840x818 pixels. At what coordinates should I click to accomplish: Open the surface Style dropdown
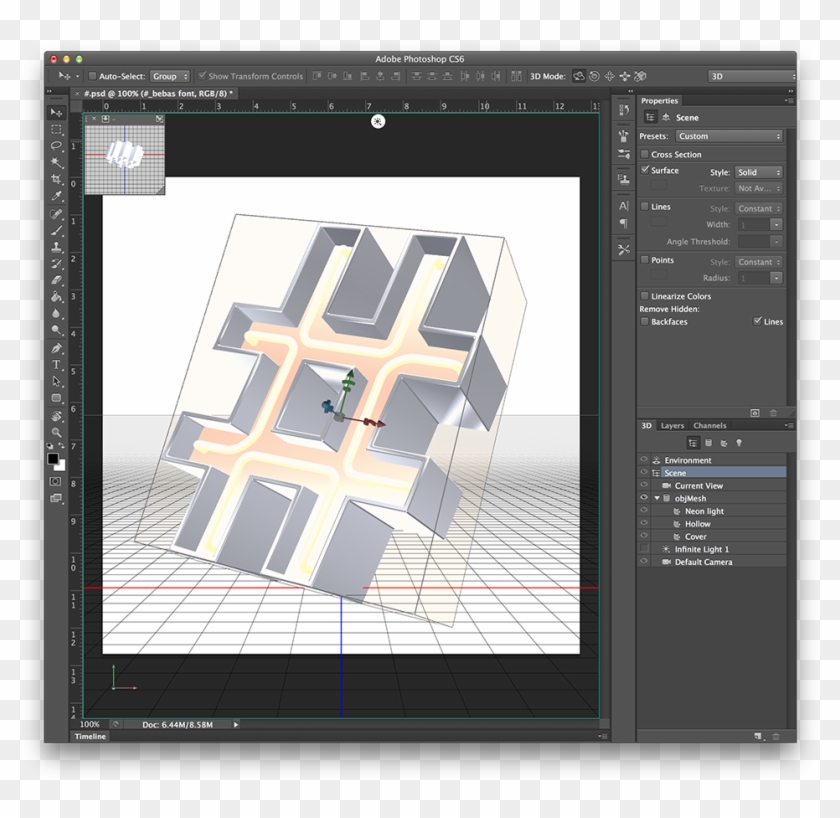click(758, 171)
